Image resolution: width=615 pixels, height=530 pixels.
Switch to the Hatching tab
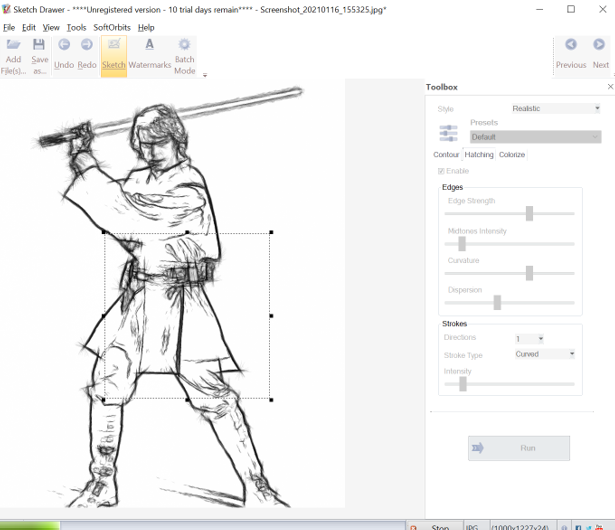pyautogui.click(x=479, y=155)
